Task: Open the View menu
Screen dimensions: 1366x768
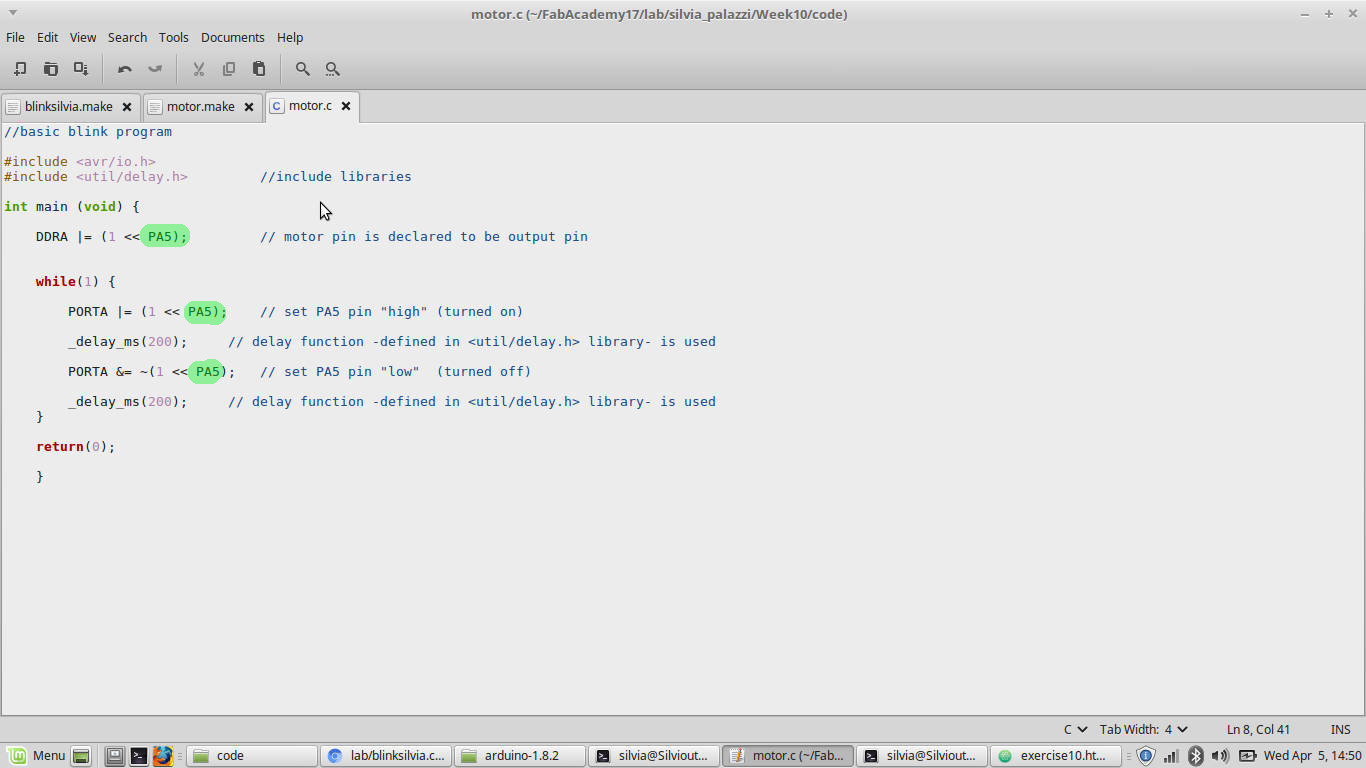Action: tap(83, 37)
